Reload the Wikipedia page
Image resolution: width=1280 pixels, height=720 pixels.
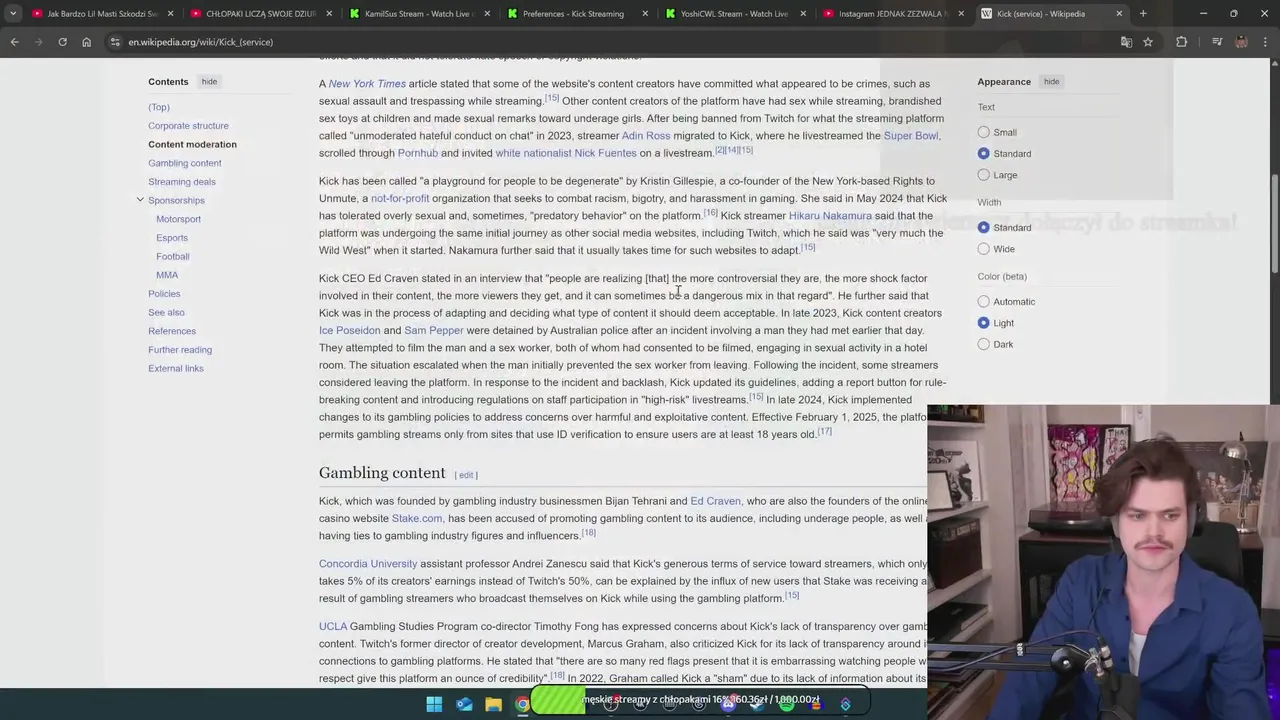pyautogui.click(x=62, y=42)
